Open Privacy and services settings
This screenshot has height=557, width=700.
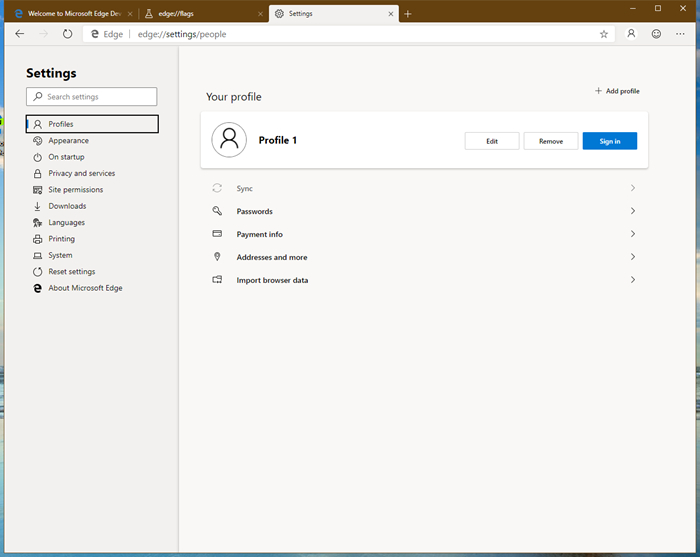[x=81, y=173]
